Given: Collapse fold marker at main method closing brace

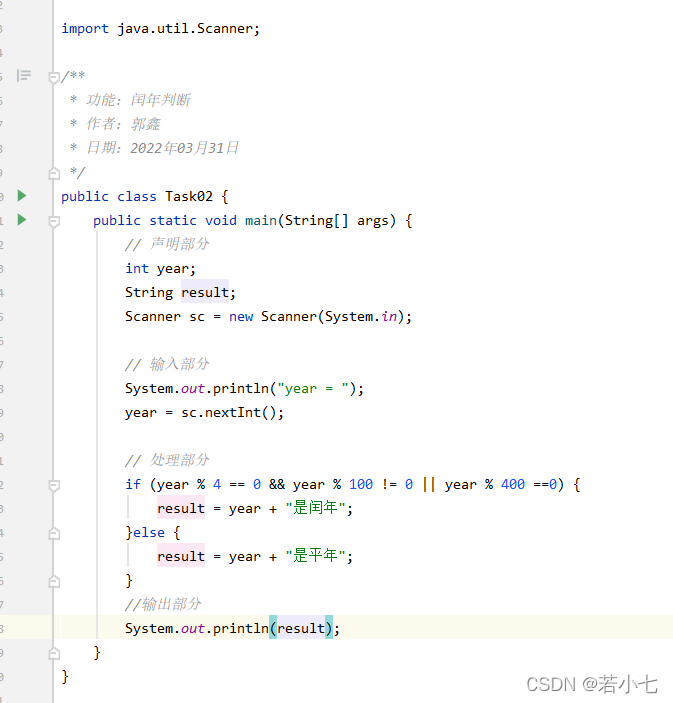Looking at the screenshot, I should [x=54, y=653].
